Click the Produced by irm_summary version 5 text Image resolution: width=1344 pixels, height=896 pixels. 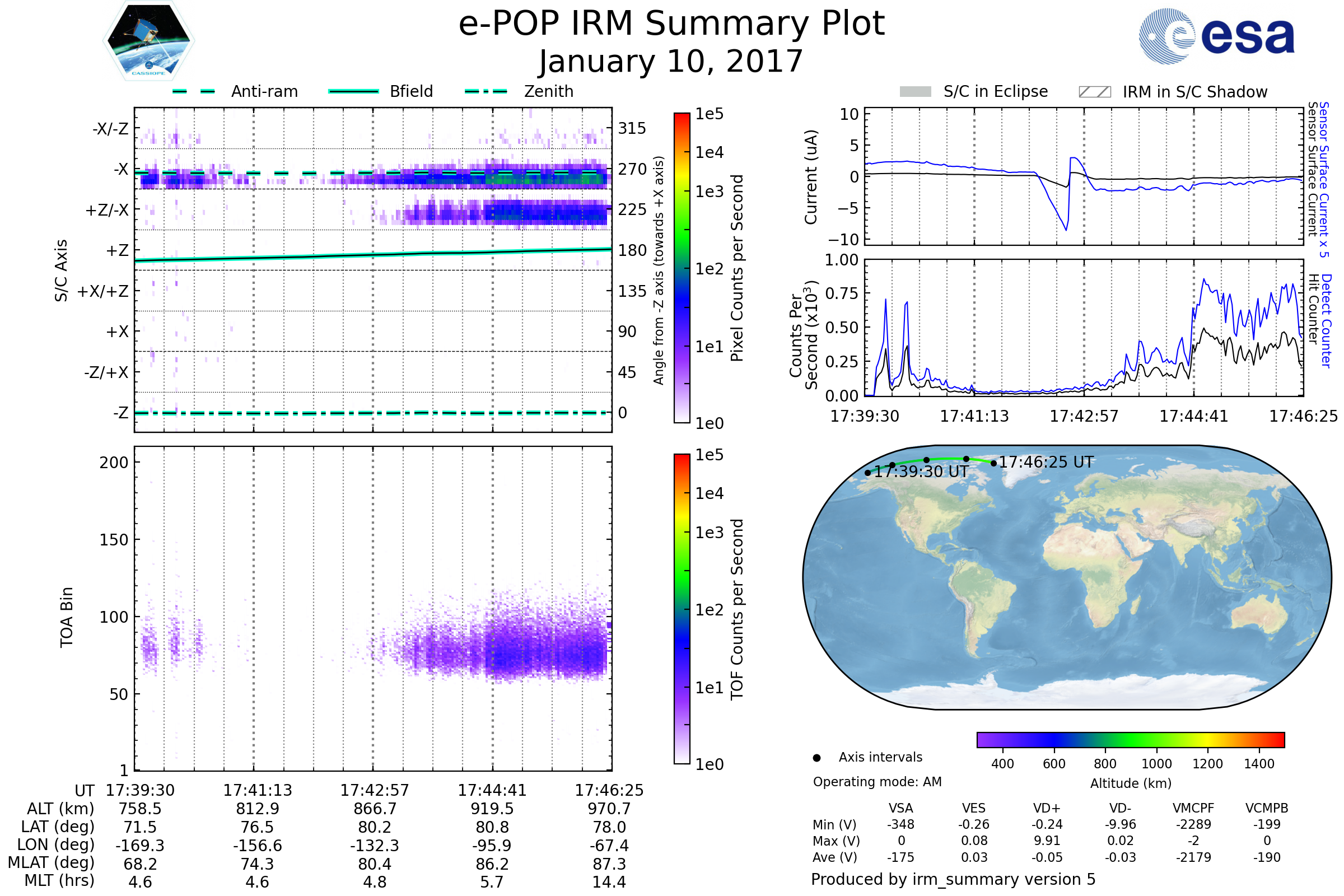pyautogui.click(x=953, y=879)
